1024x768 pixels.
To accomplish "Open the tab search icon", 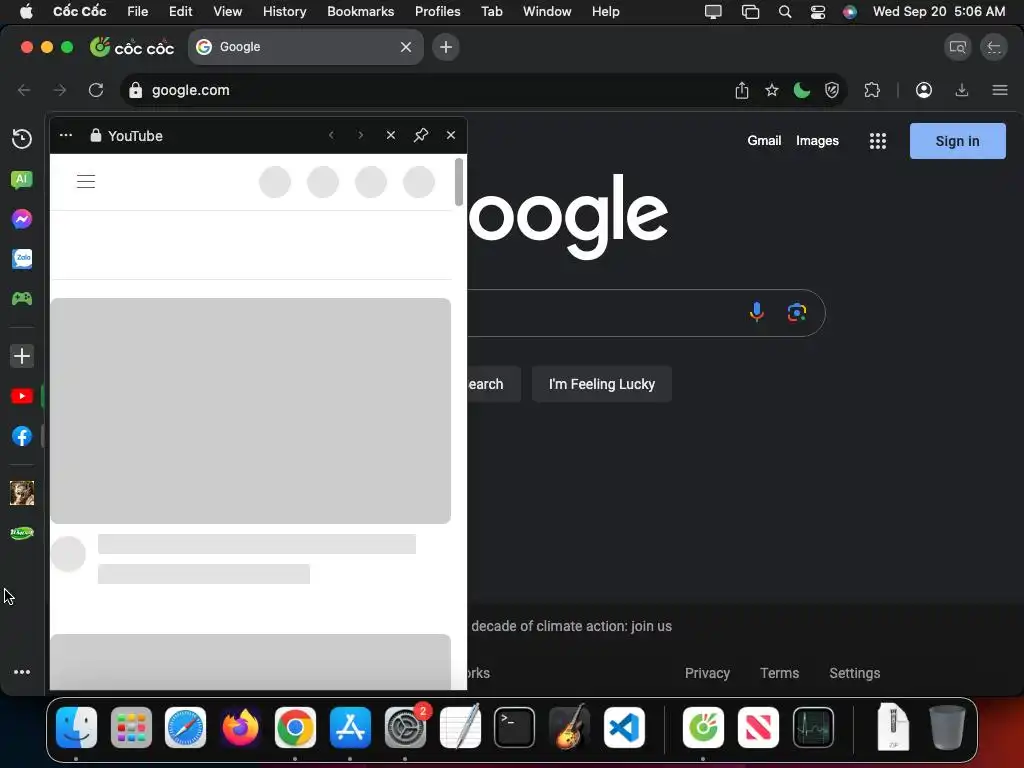I will coord(958,47).
